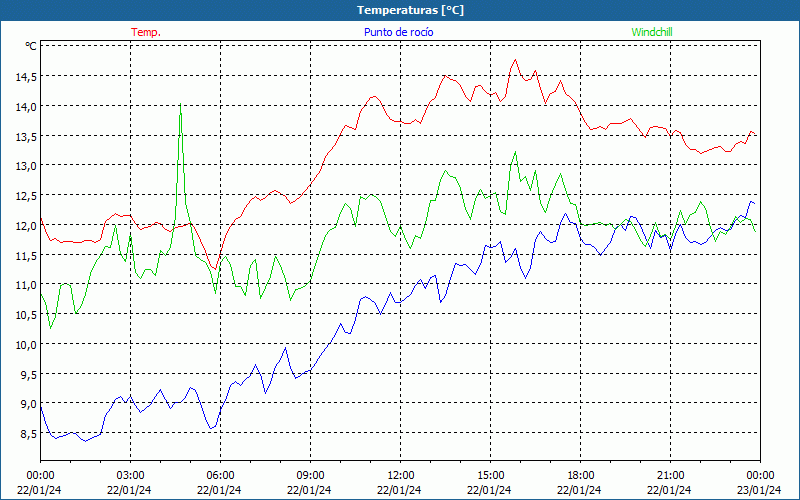Click the 13,5 y-axis value

point(26,136)
